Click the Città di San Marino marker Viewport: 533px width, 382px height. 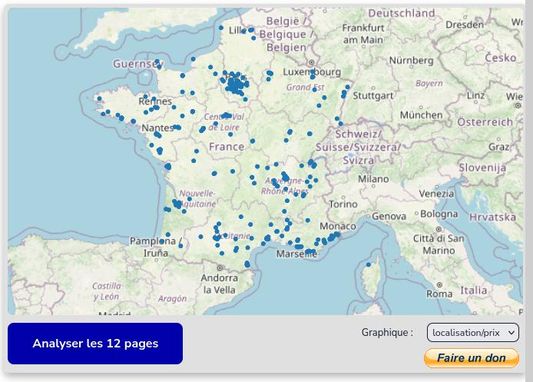pos(439,229)
